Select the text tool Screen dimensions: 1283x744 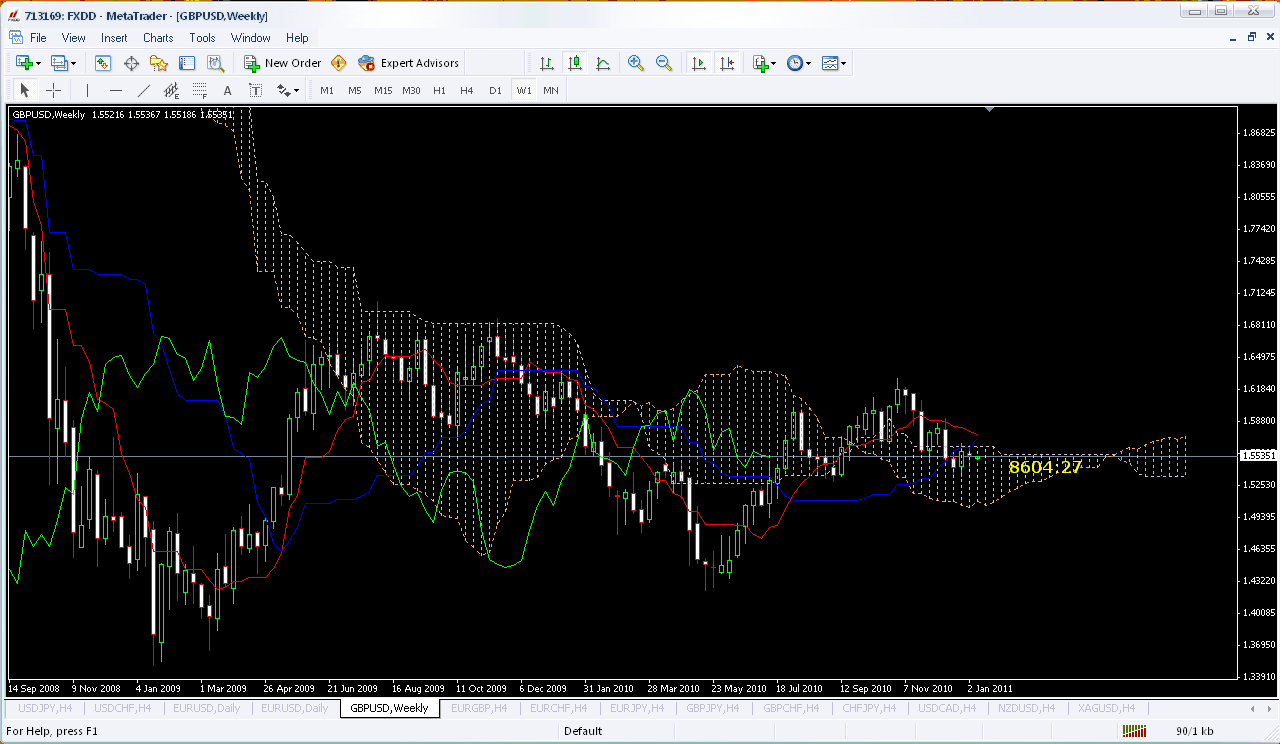228,90
